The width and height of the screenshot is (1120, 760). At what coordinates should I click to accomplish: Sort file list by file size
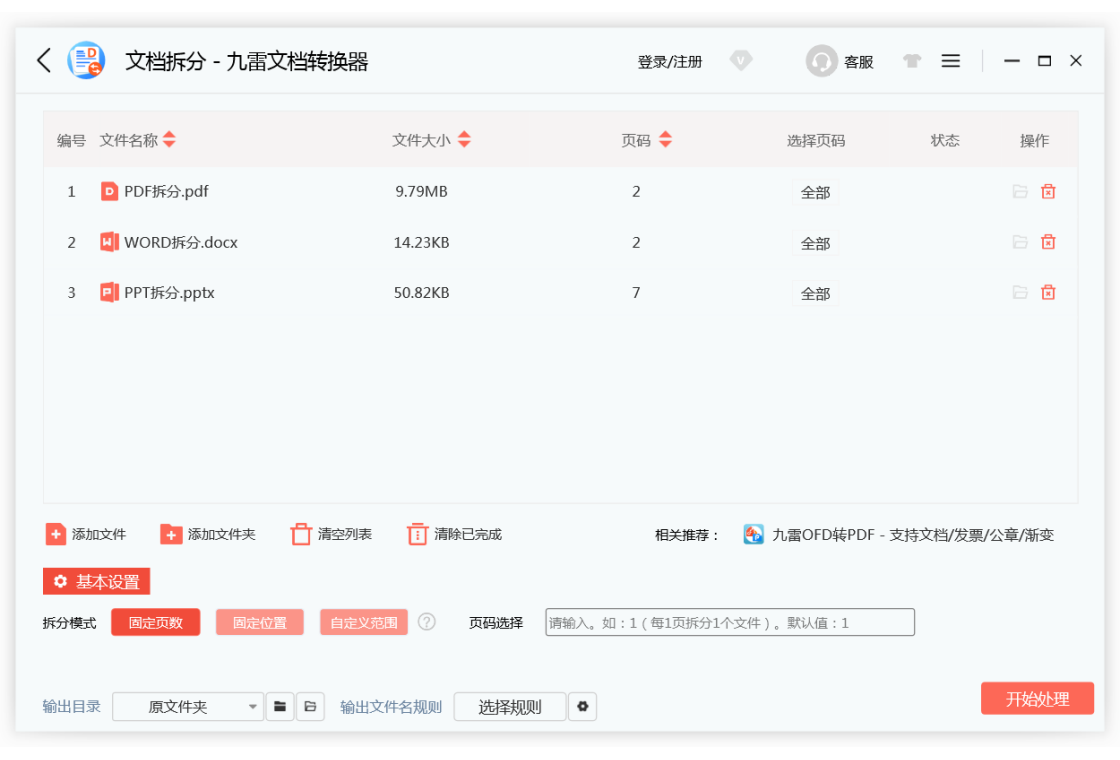click(x=464, y=139)
